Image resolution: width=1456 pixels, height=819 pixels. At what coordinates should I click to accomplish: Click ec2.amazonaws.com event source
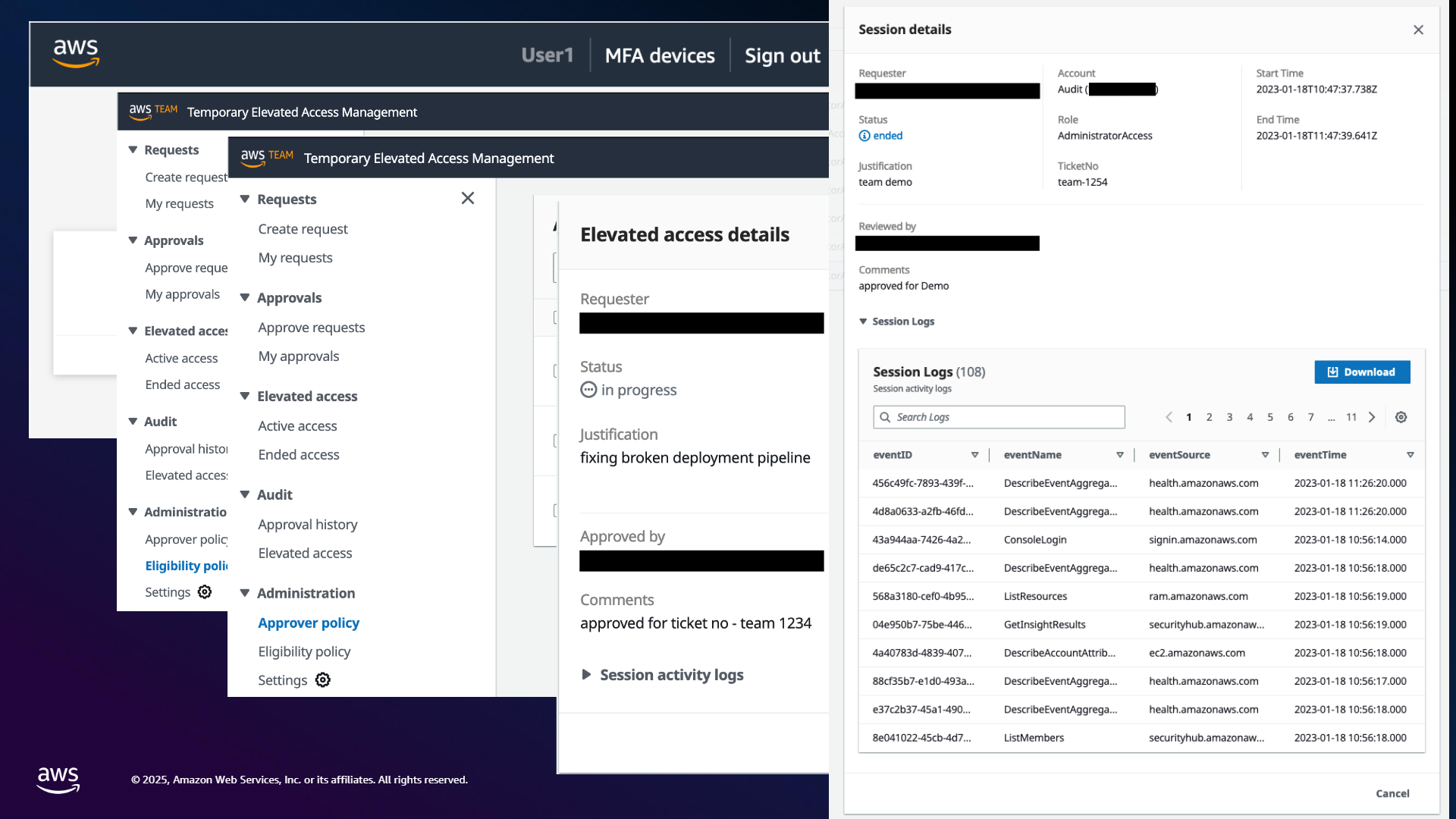(1197, 653)
